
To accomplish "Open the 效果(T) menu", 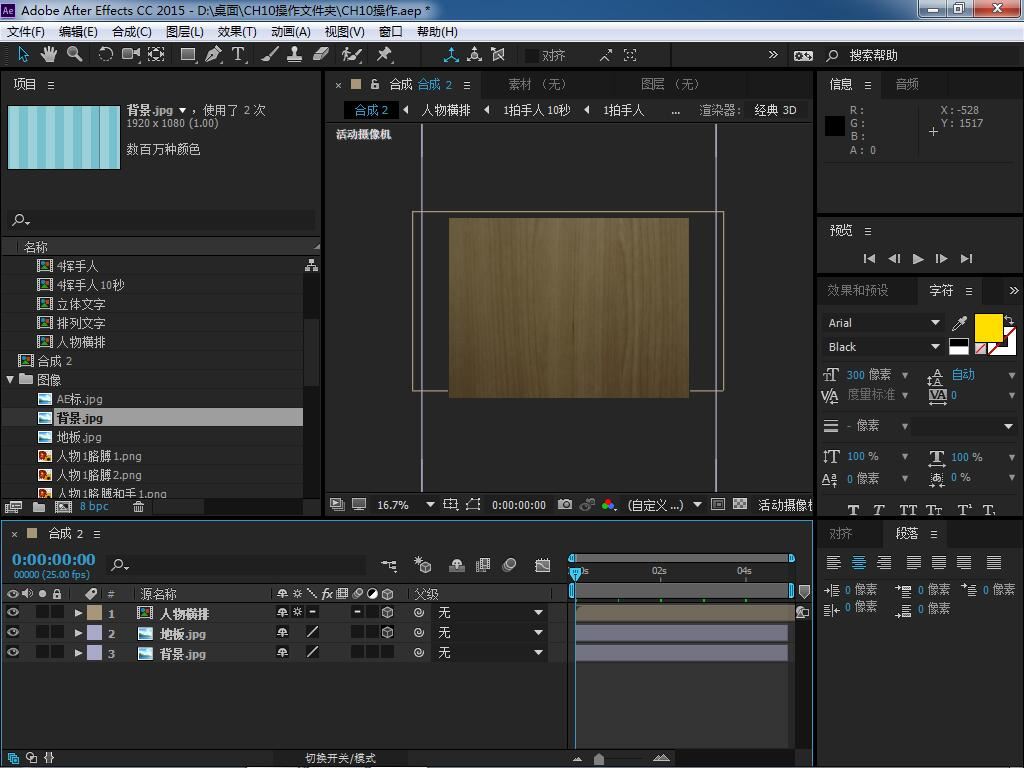I will 237,31.
